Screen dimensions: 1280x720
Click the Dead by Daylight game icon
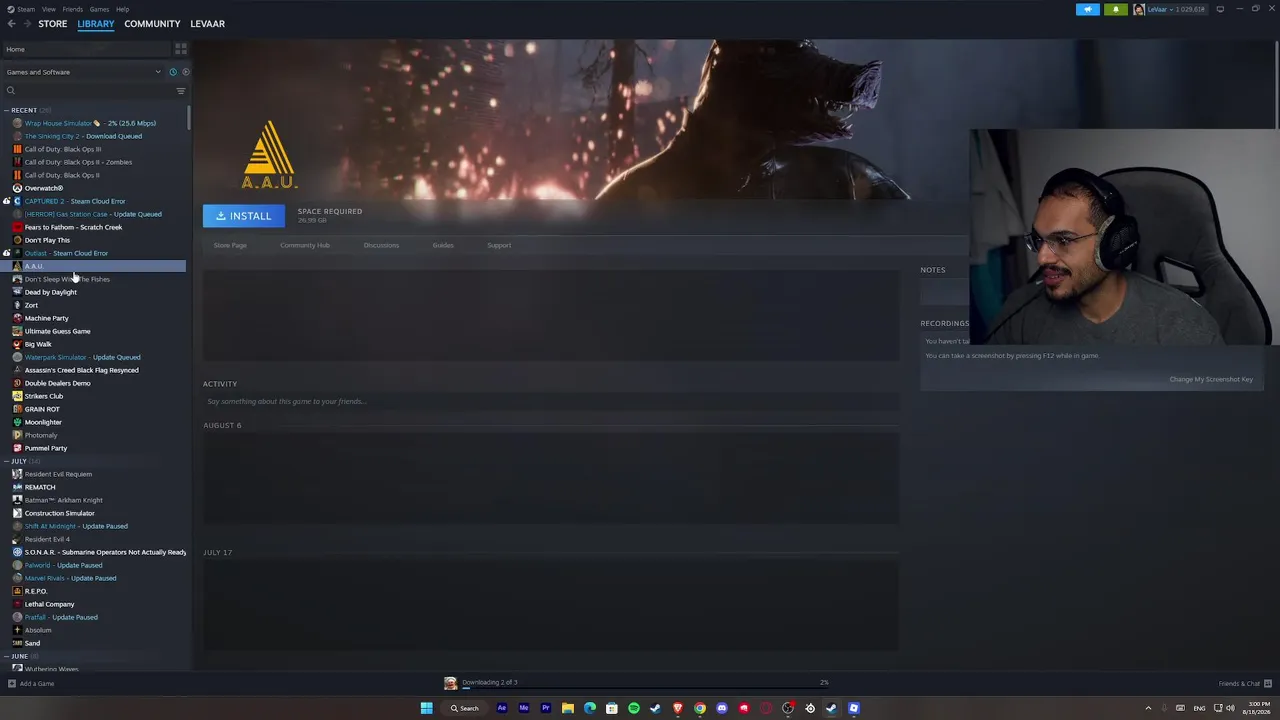(17, 292)
